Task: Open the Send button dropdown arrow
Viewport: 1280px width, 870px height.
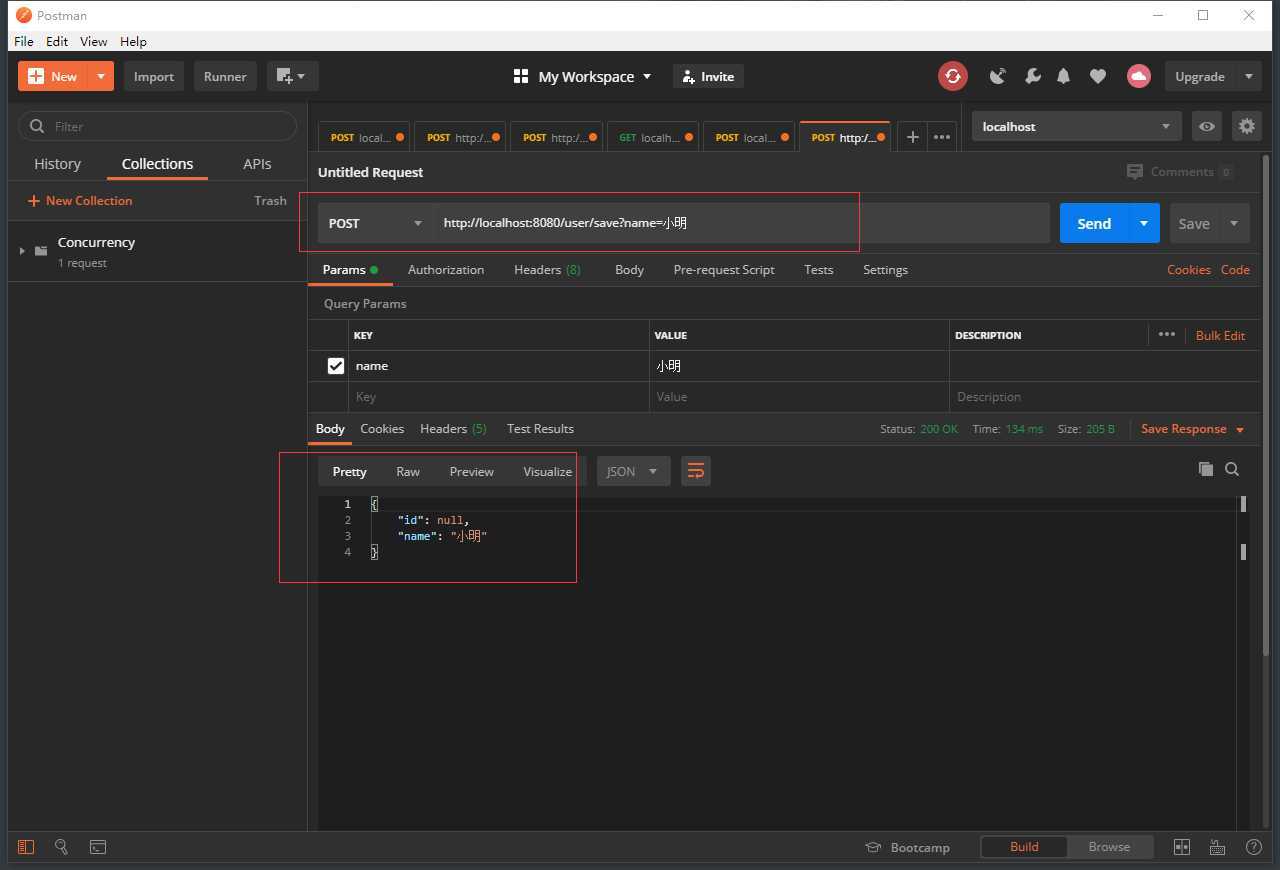Action: pos(1144,223)
